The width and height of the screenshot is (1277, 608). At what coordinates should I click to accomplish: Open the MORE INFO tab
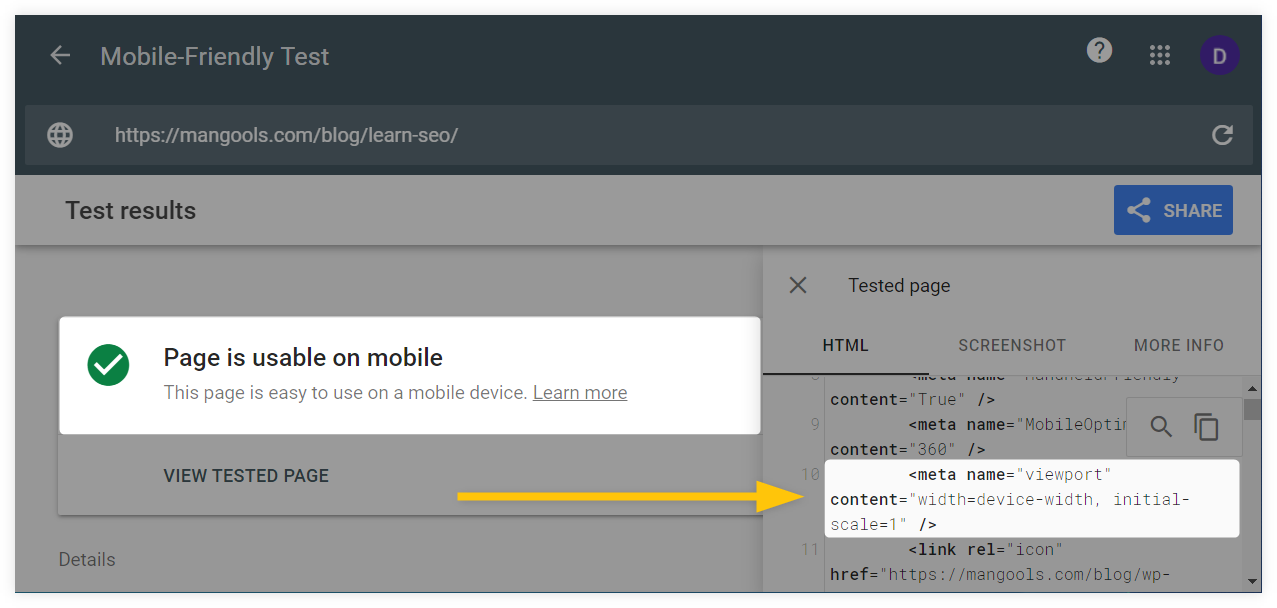pyautogui.click(x=1178, y=345)
